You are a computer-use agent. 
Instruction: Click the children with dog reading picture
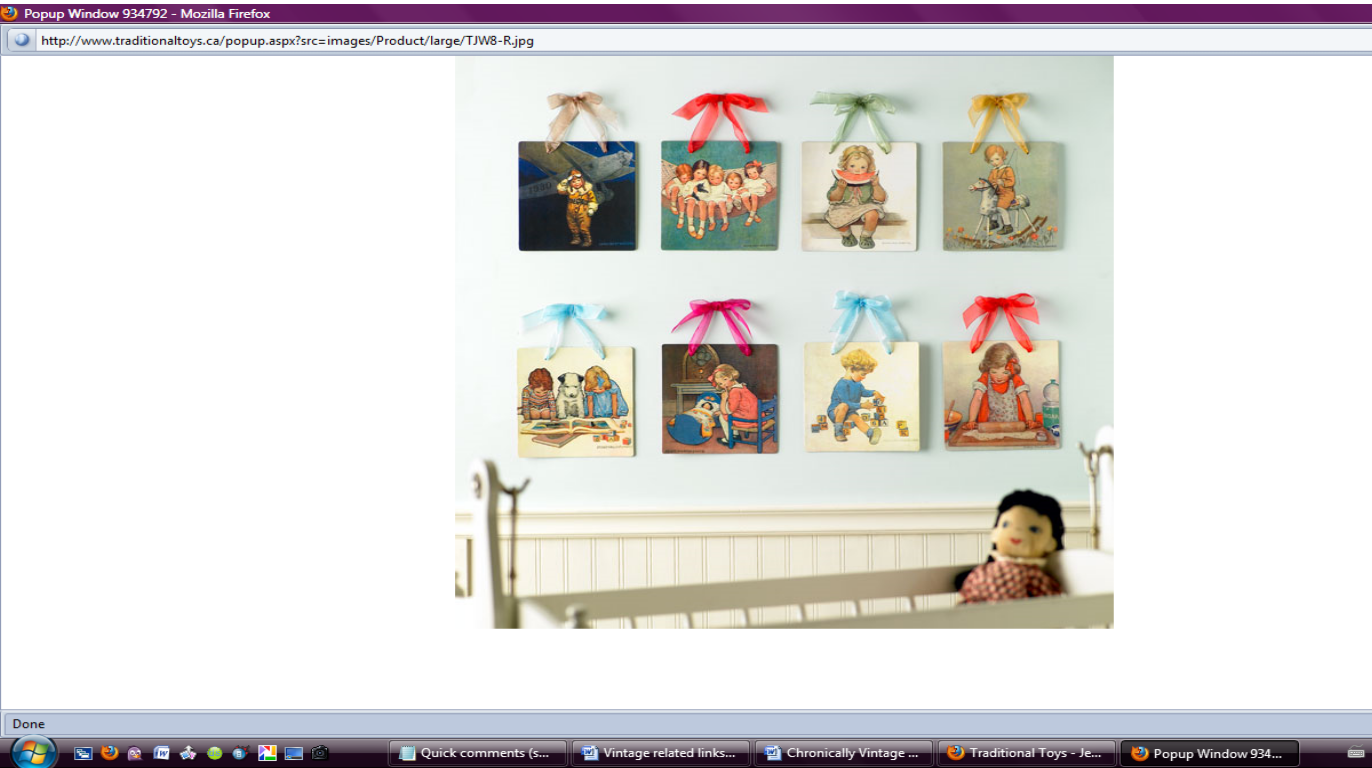(575, 401)
